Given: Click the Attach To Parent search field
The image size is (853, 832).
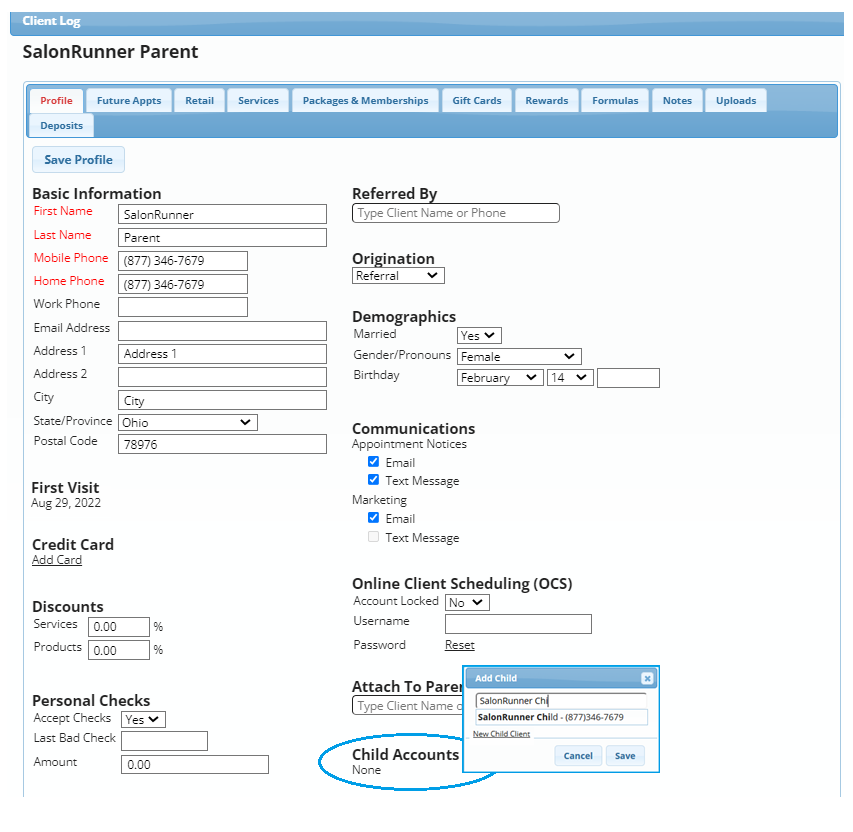Looking at the screenshot, I should click(x=407, y=706).
